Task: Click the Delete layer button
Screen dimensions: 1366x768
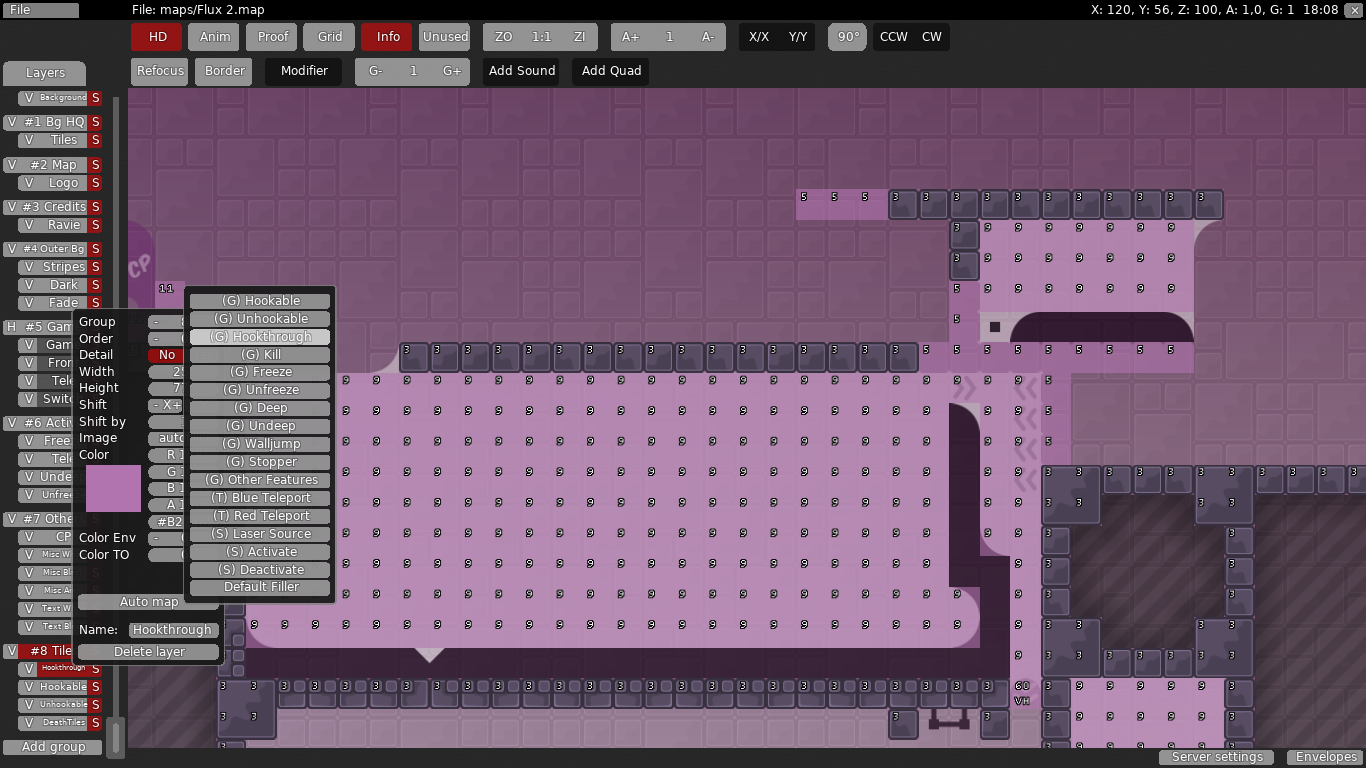Action: (x=148, y=652)
